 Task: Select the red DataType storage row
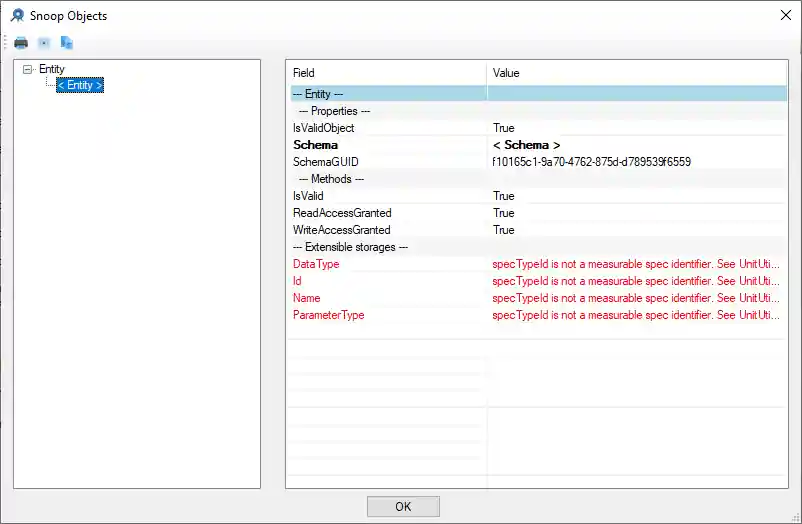pyautogui.click(x=316, y=264)
